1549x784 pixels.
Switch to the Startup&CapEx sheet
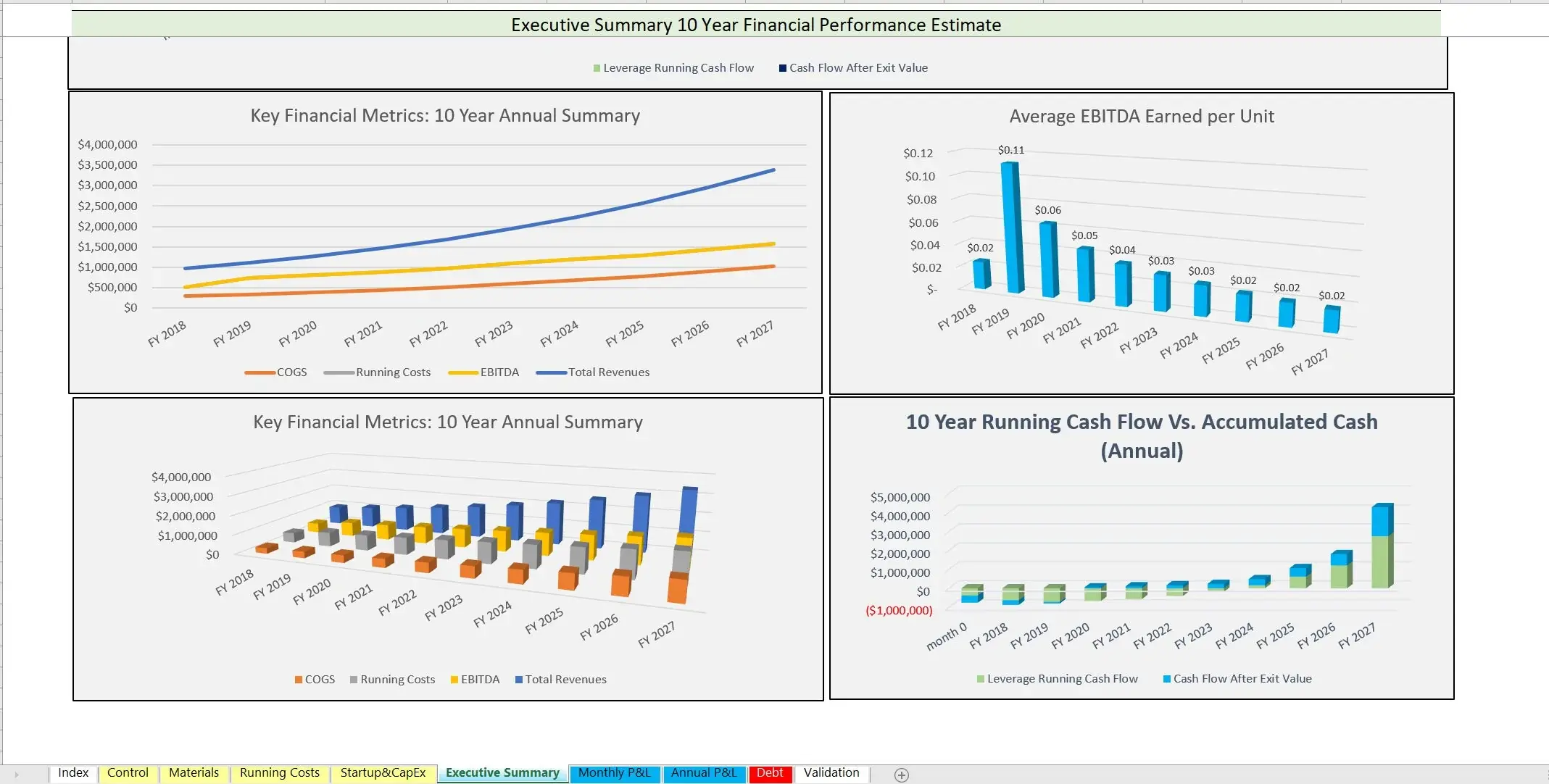click(x=383, y=773)
